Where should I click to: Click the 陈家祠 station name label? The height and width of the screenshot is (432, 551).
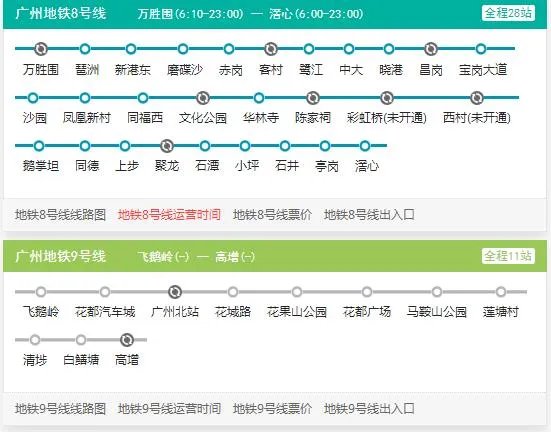pyautogui.click(x=313, y=118)
